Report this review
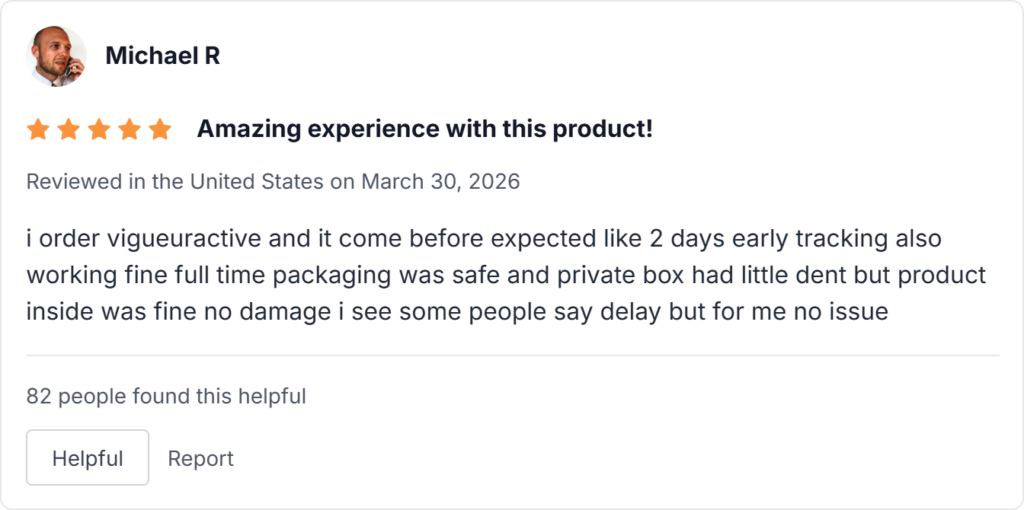This screenshot has height=510, width=1024. tap(200, 458)
